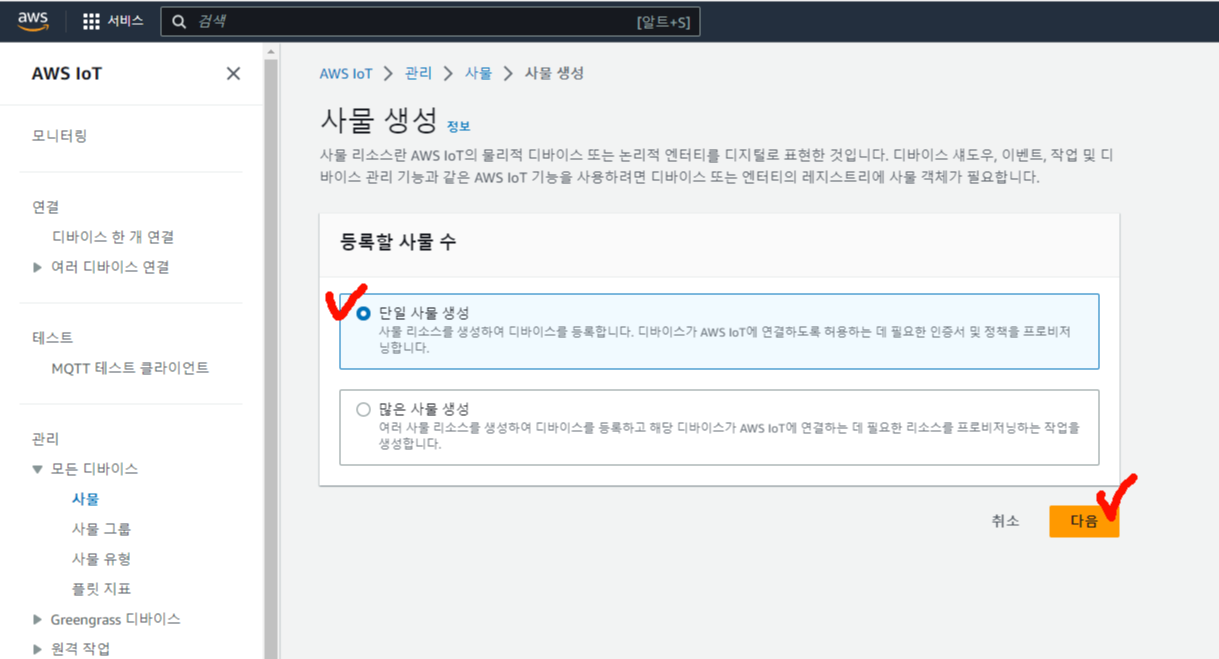Go to 관리 breadcrumb link
Image resolution: width=1219 pixels, height=659 pixels.
(418, 73)
